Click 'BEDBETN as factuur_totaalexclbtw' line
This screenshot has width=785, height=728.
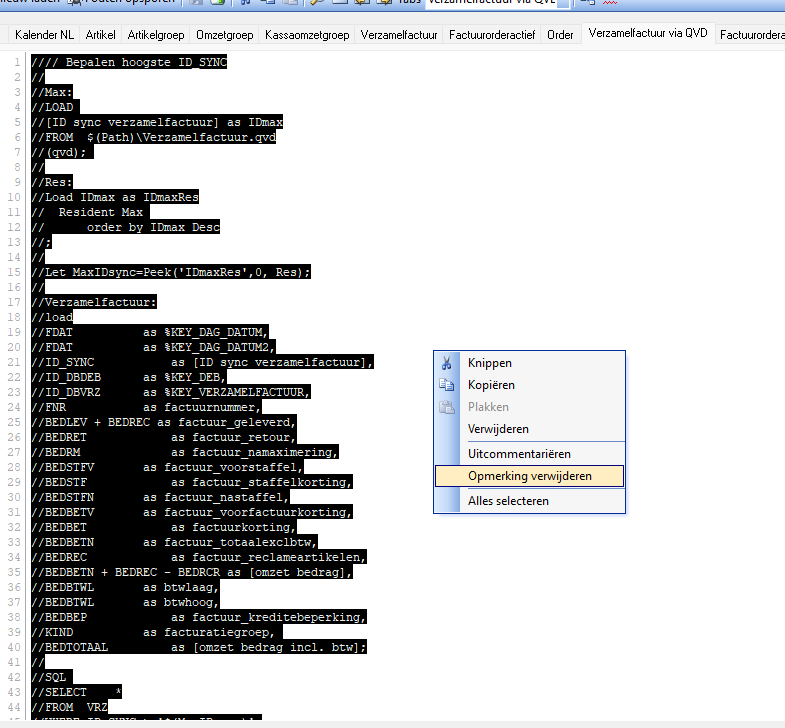click(x=175, y=543)
